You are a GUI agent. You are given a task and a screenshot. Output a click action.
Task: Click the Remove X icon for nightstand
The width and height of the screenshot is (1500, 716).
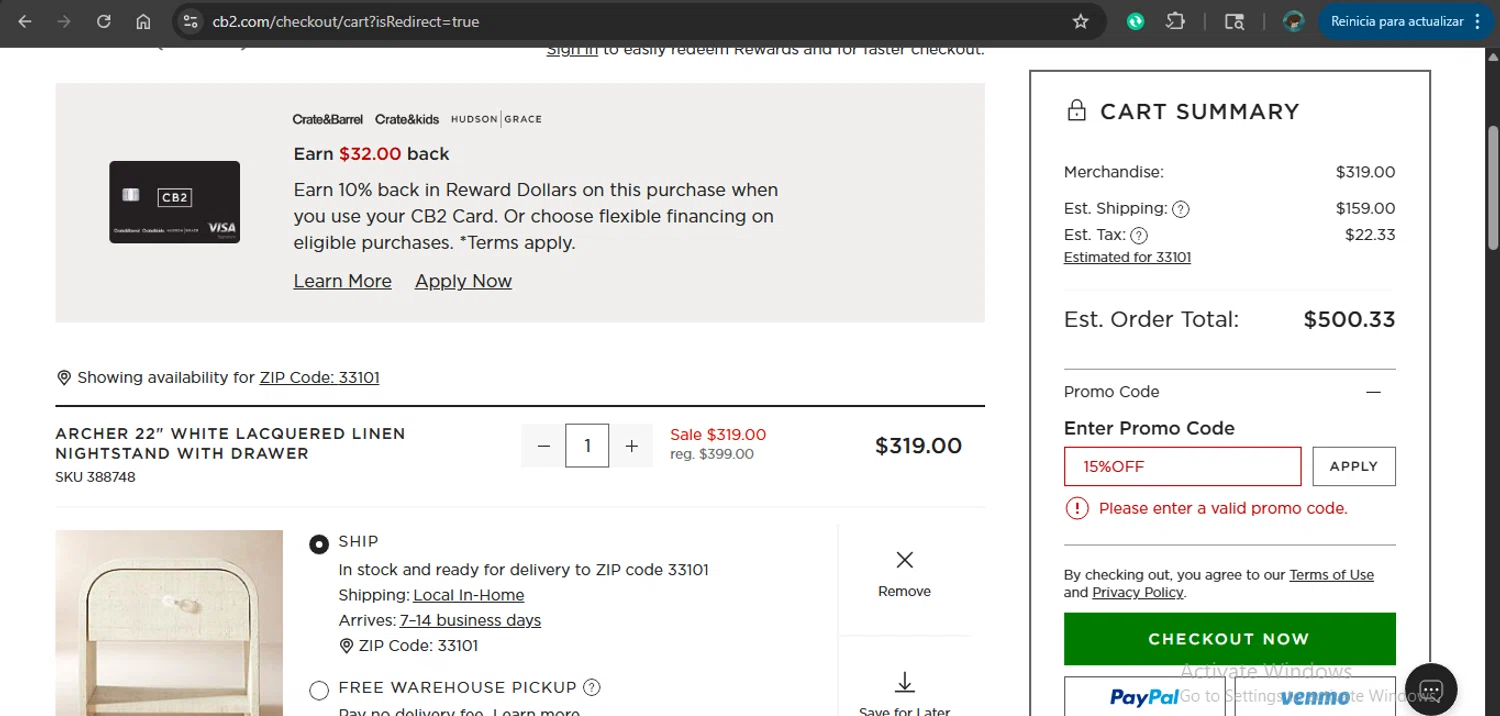click(904, 560)
